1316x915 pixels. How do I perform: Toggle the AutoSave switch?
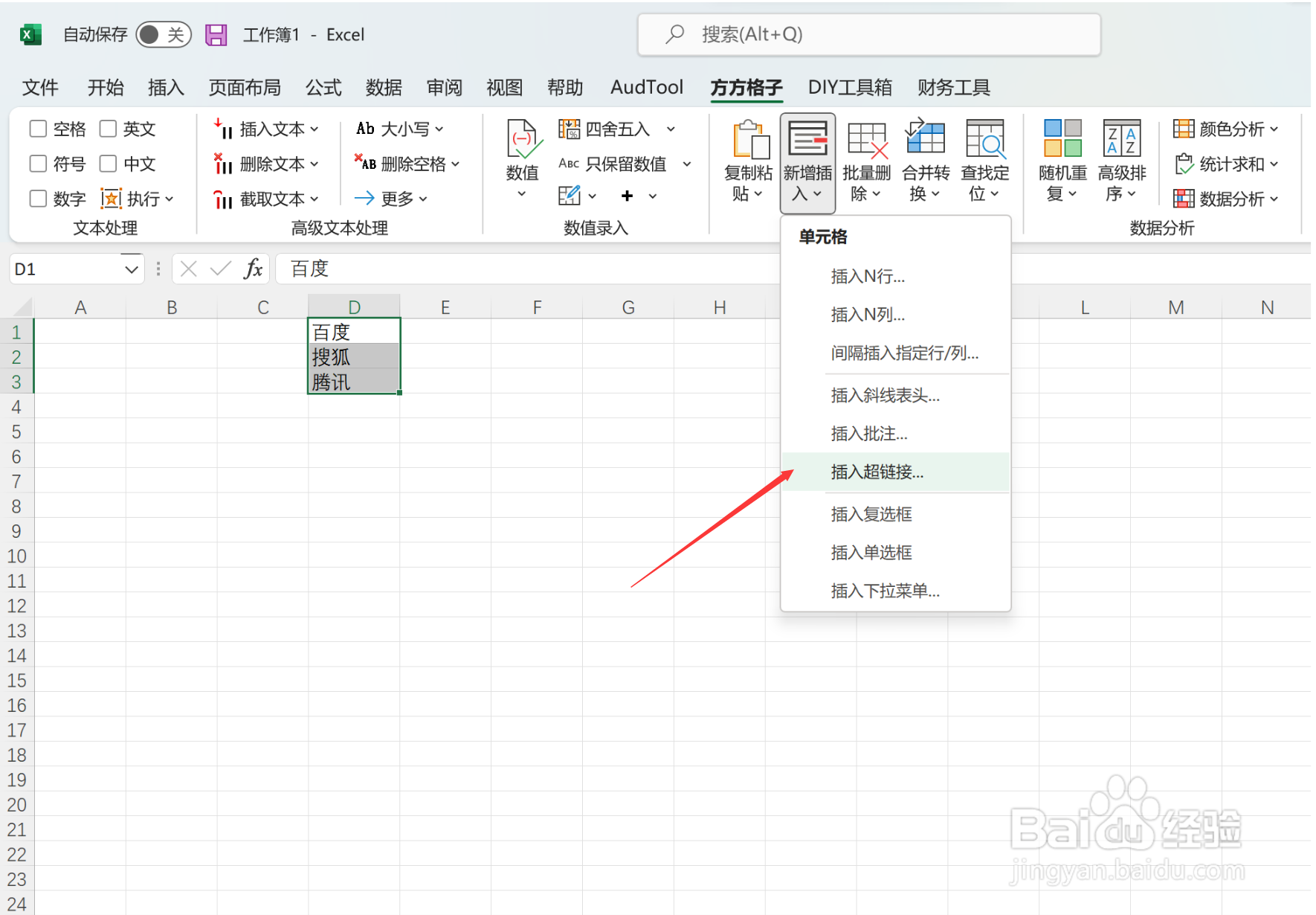click(x=164, y=35)
